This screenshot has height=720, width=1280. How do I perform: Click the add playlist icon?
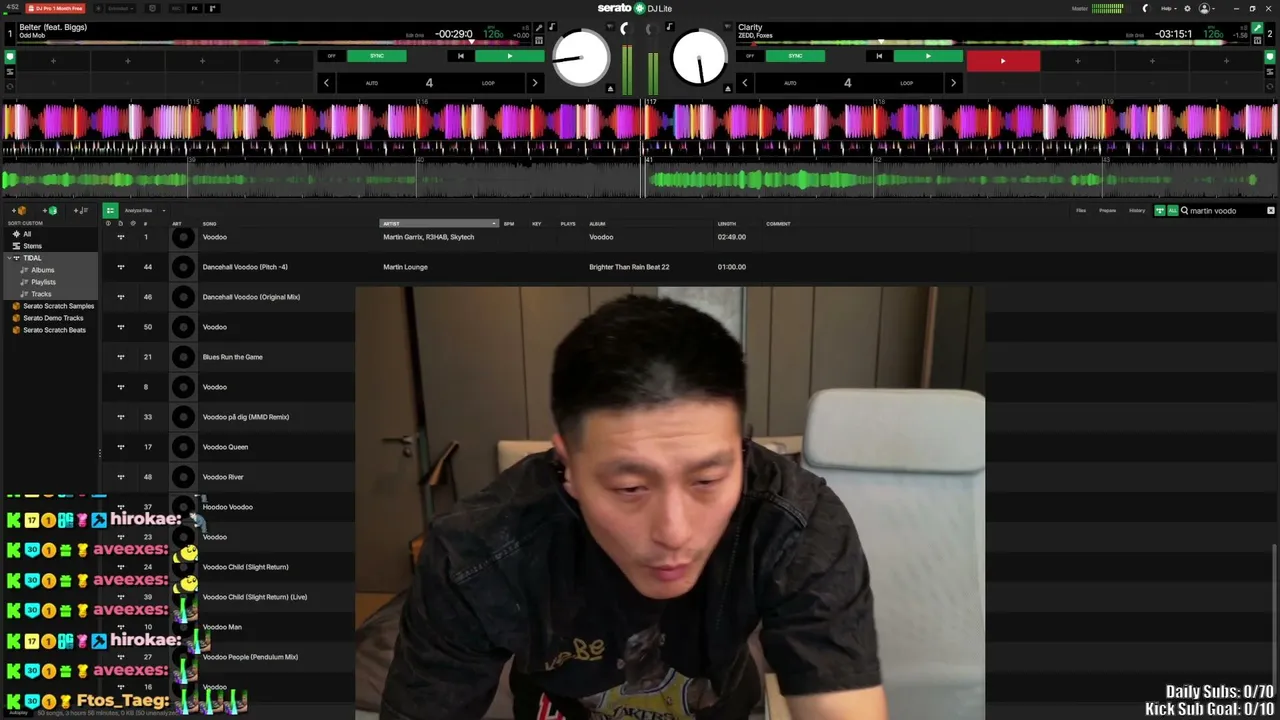pos(81,211)
